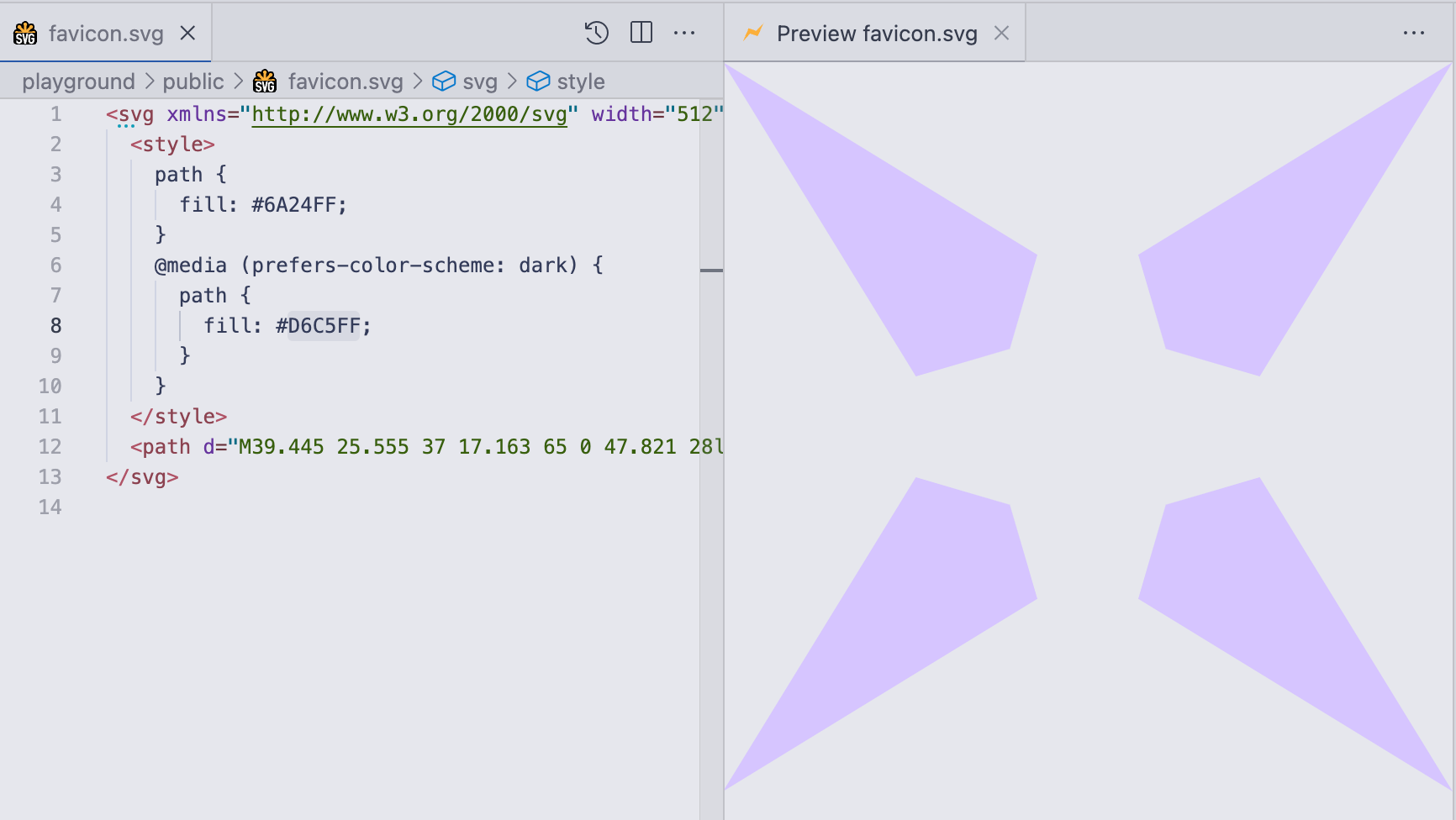
Task: Click the closing </style> tag
Action: pyautogui.click(x=178, y=417)
